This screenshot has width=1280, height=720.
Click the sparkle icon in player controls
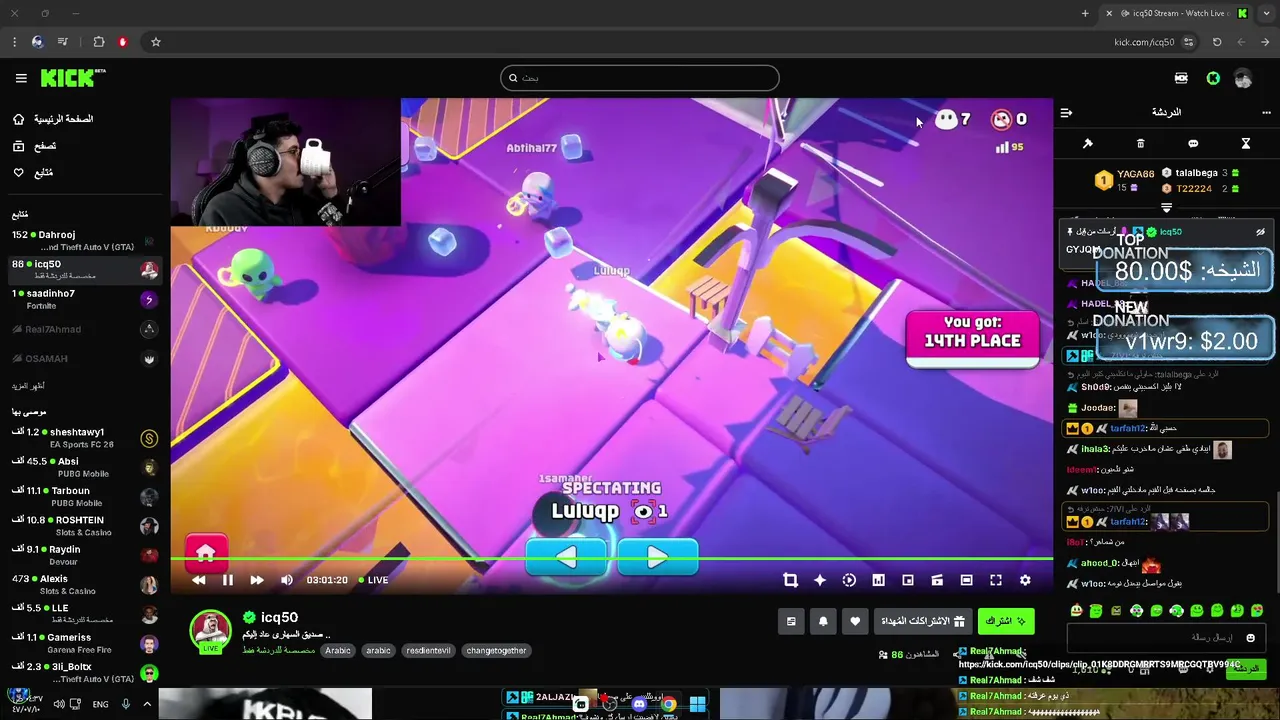pyautogui.click(x=820, y=580)
